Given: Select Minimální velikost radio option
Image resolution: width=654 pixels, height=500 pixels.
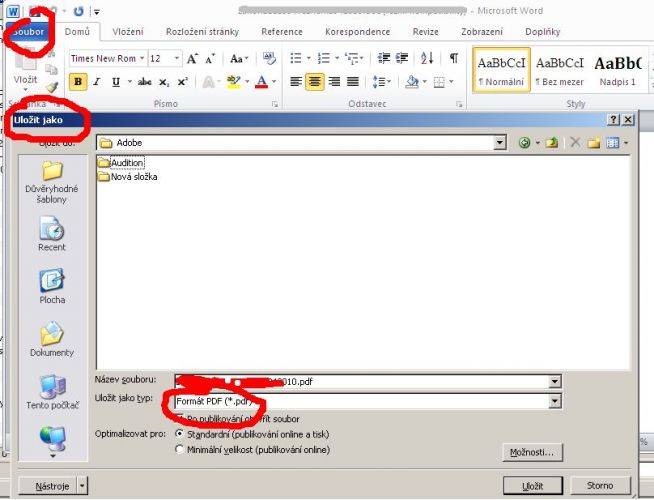Looking at the screenshot, I should [x=179, y=450].
